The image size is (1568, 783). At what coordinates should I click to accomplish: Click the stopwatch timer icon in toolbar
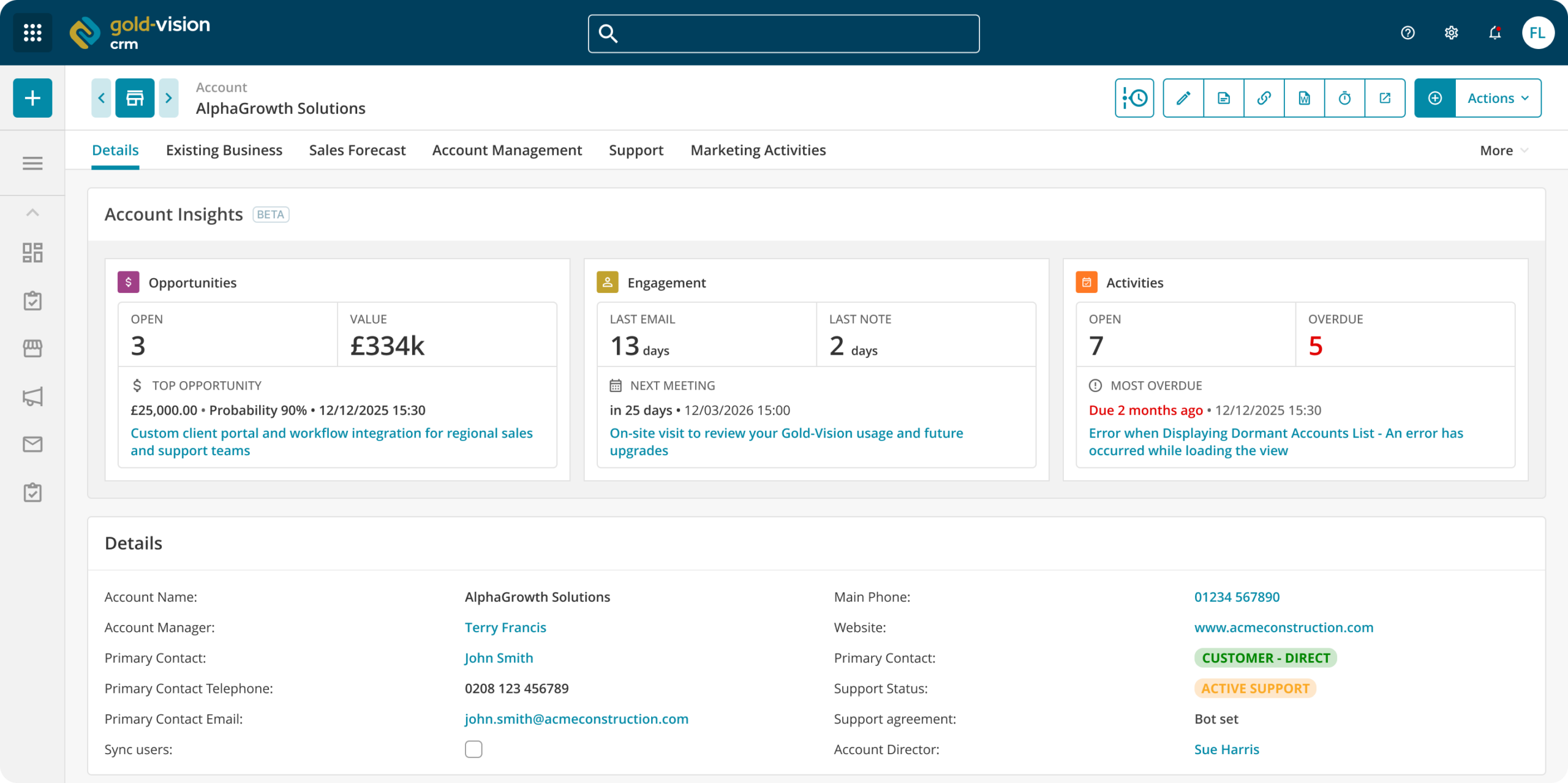[x=1344, y=98]
